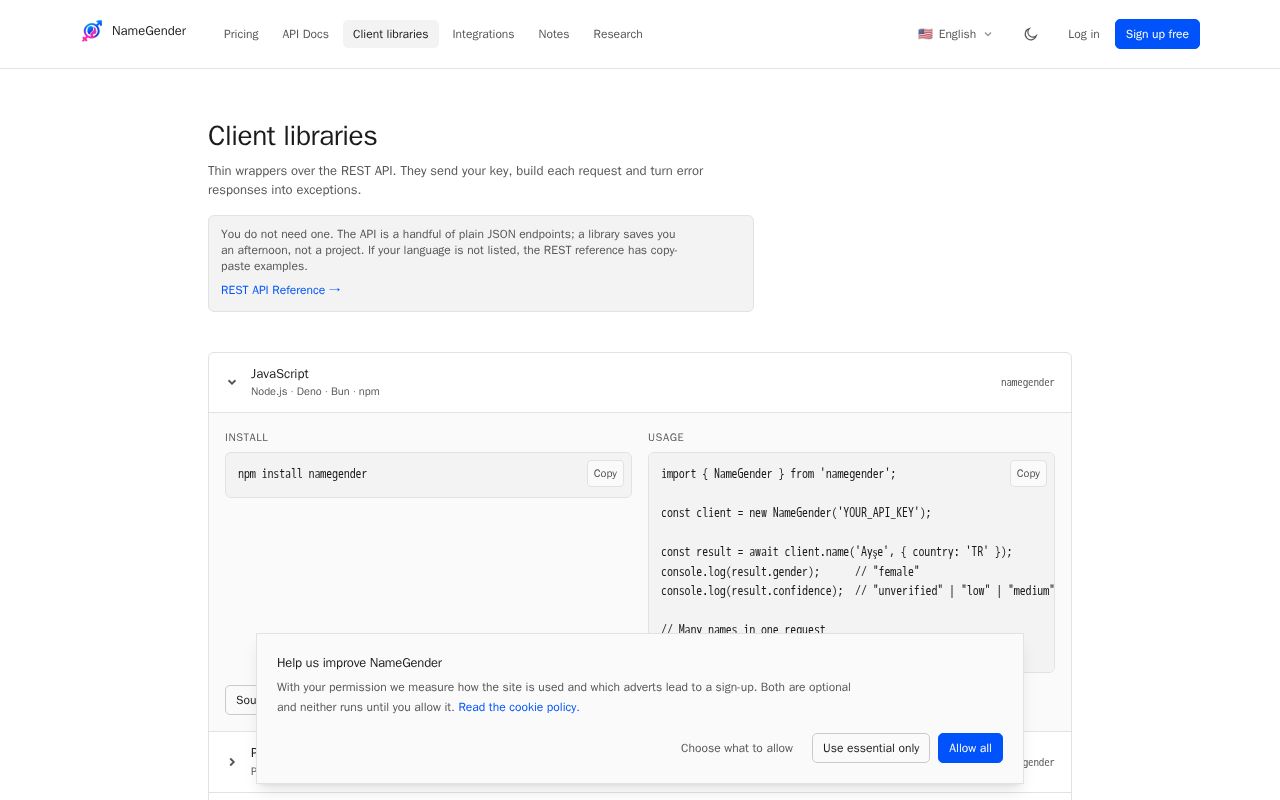The image size is (1280, 800).
Task: Open the Pricing page
Action: (241, 34)
